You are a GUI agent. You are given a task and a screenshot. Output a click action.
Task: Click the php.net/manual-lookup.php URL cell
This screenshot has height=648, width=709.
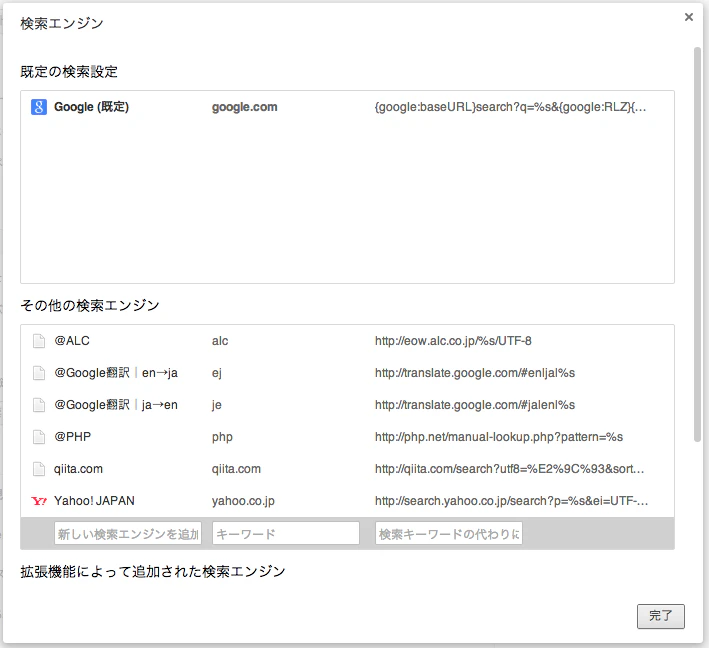click(499, 437)
